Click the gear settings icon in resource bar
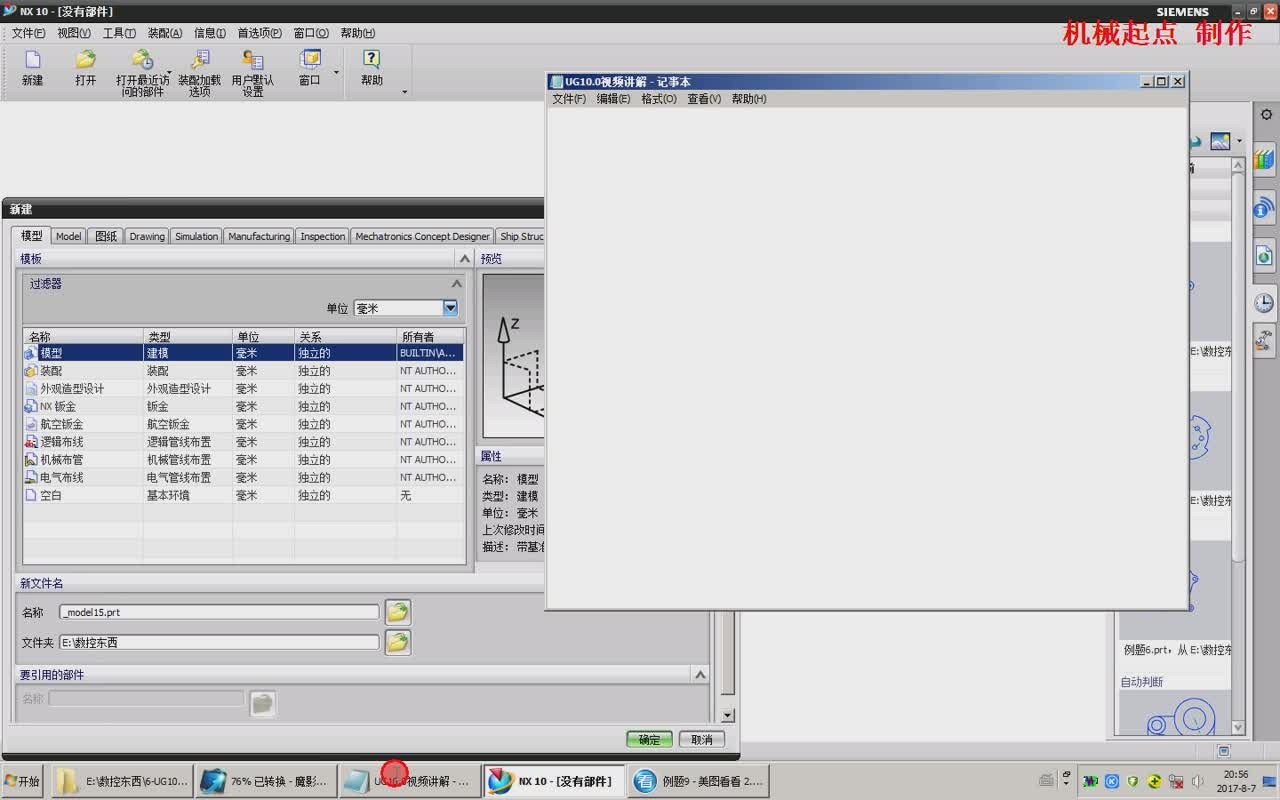This screenshot has width=1280, height=800. point(1266,115)
